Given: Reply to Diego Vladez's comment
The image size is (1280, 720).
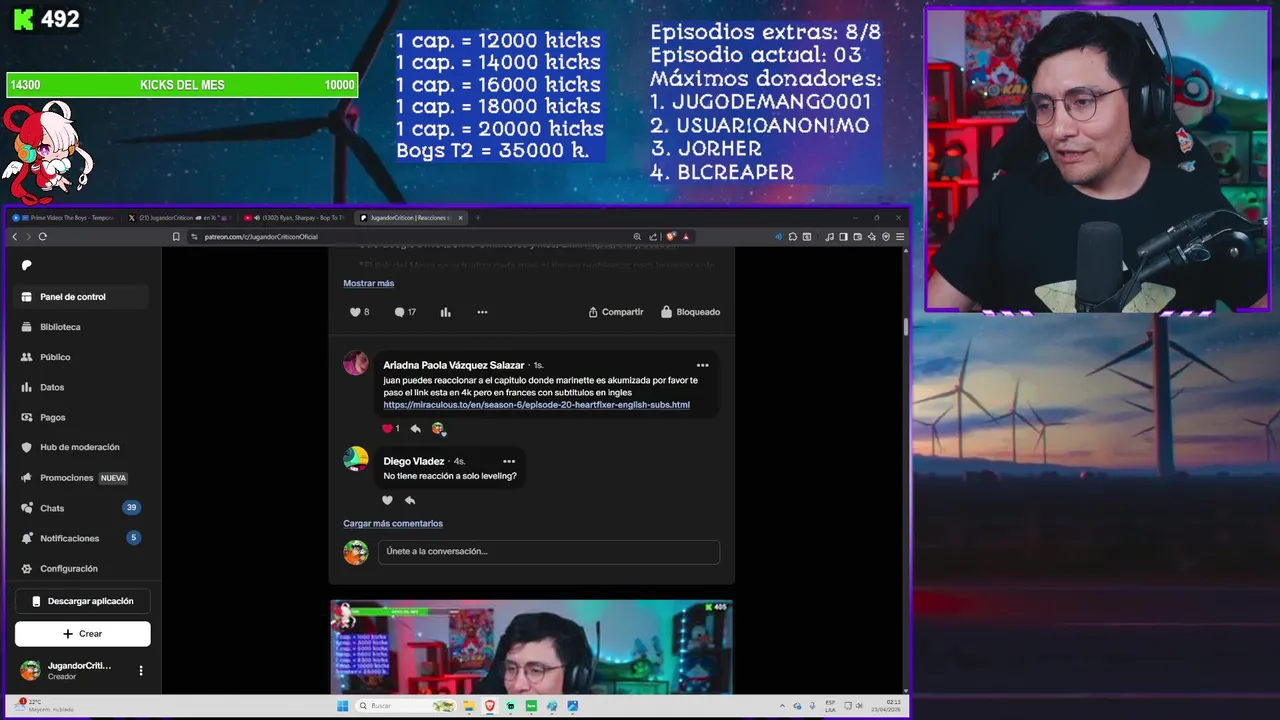Looking at the screenshot, I should [409, 500].
